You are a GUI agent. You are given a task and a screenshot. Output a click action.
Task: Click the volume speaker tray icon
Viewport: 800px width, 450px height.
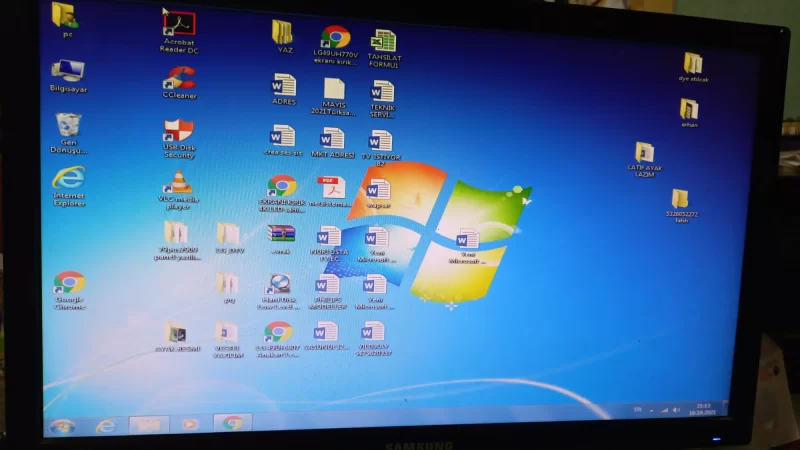(677, 410)
